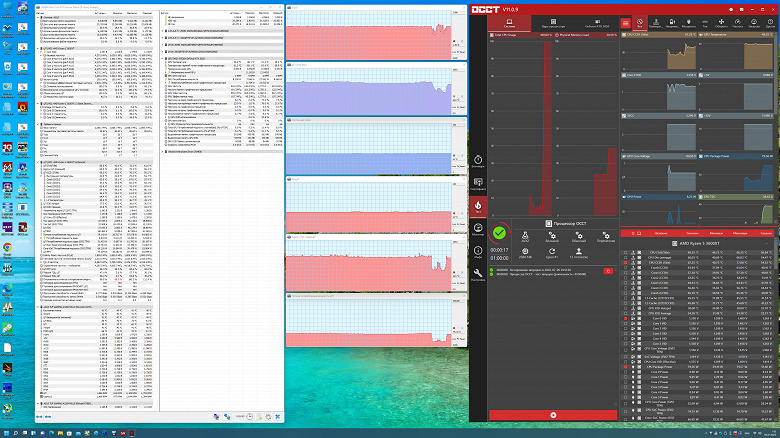Screen dimensions: 780x438
Task: Open the Info icon in OCCT sidebar
Action: pos(478,252)
